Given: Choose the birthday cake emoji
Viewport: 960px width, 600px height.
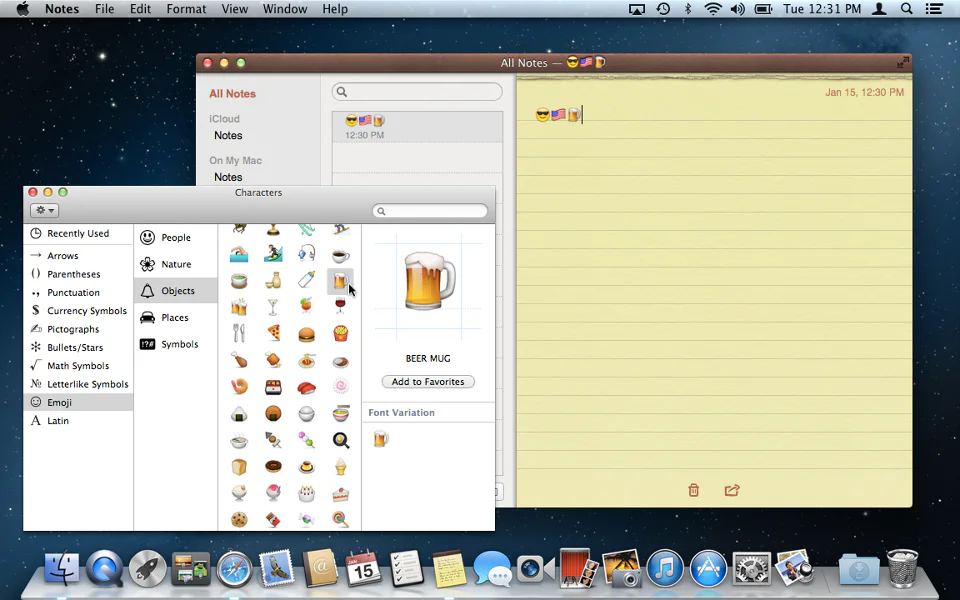Looking at the screenshot, I should tap(306, 493).
